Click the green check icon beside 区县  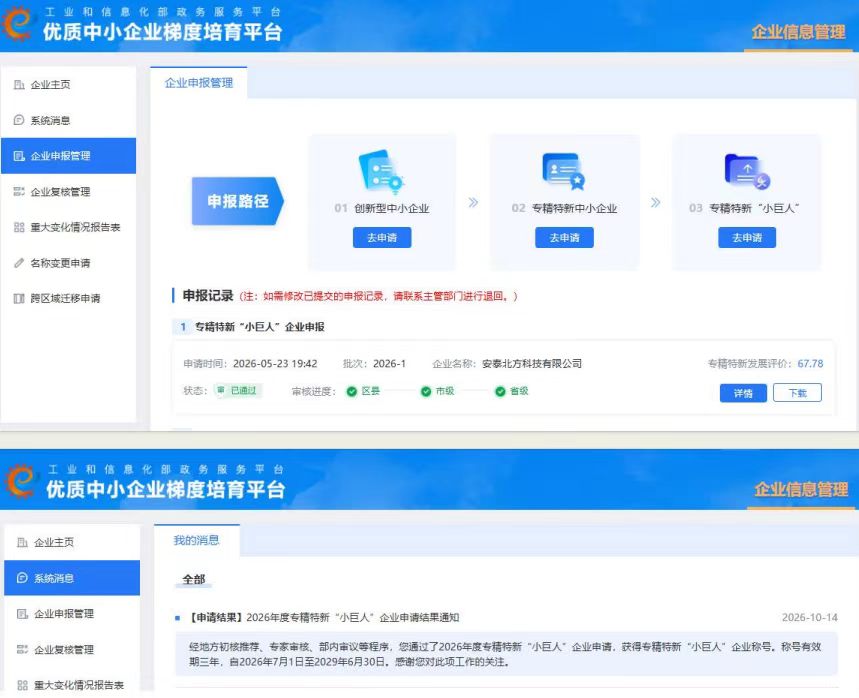pyautogui.click(x=352, y=391)
